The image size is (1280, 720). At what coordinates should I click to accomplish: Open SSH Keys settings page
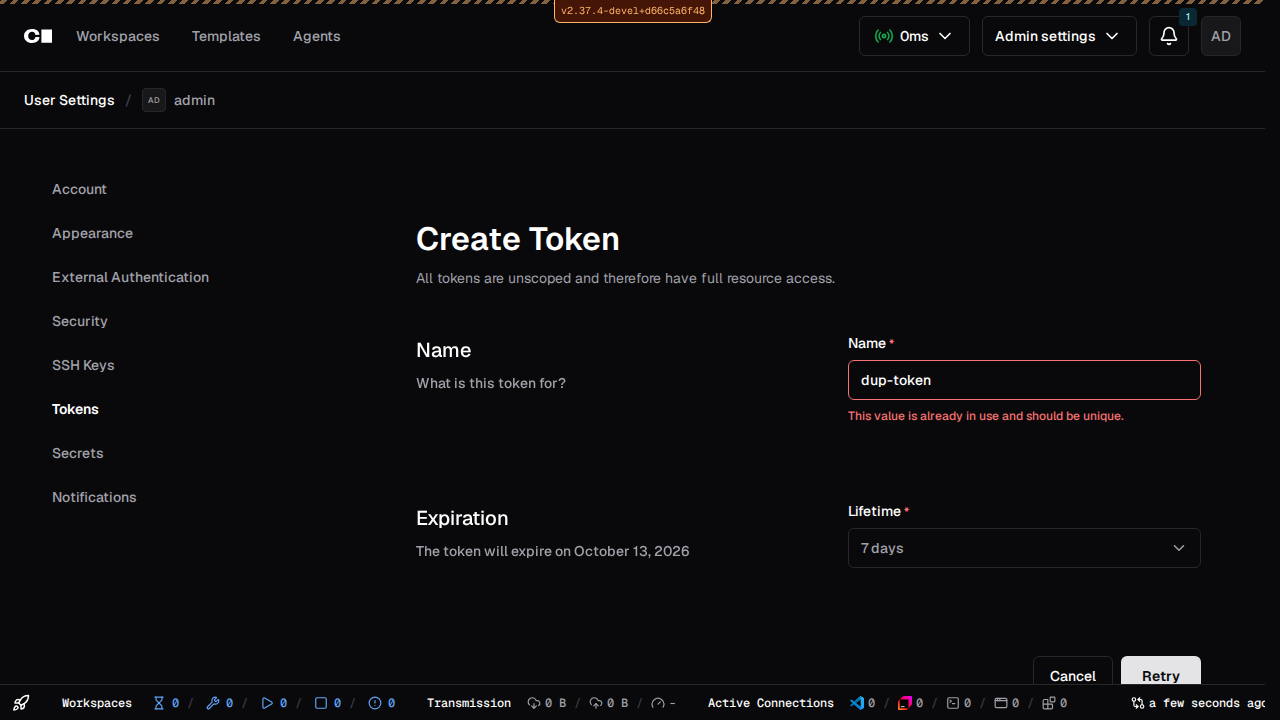tap(83, 365)
